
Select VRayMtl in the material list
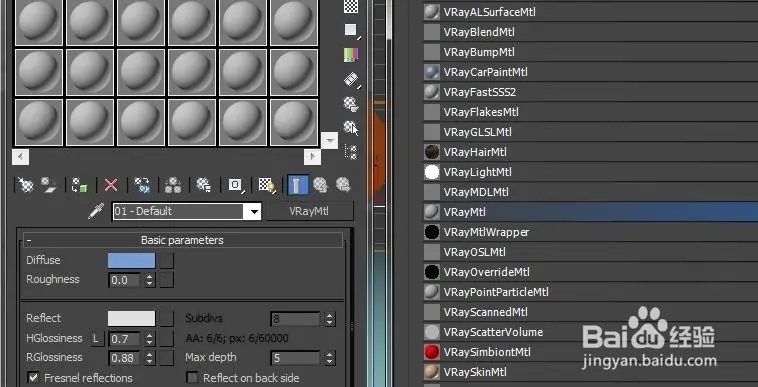click(591, 212)
